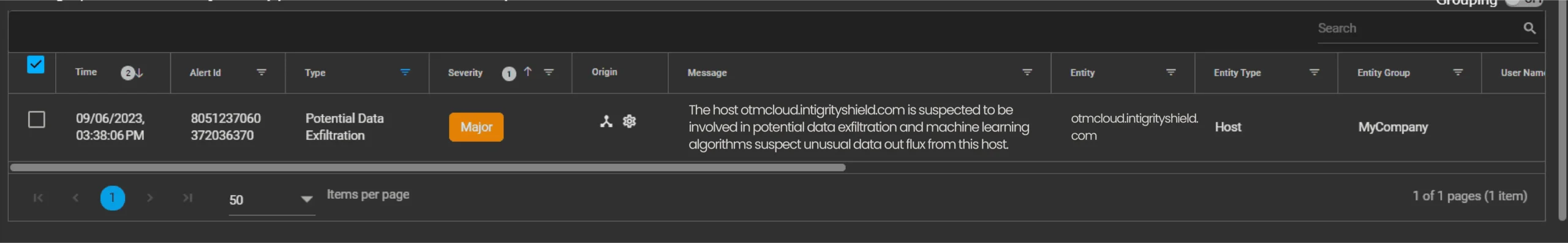Open the Entity Group filter dropdown

[x=1458, y=72]
